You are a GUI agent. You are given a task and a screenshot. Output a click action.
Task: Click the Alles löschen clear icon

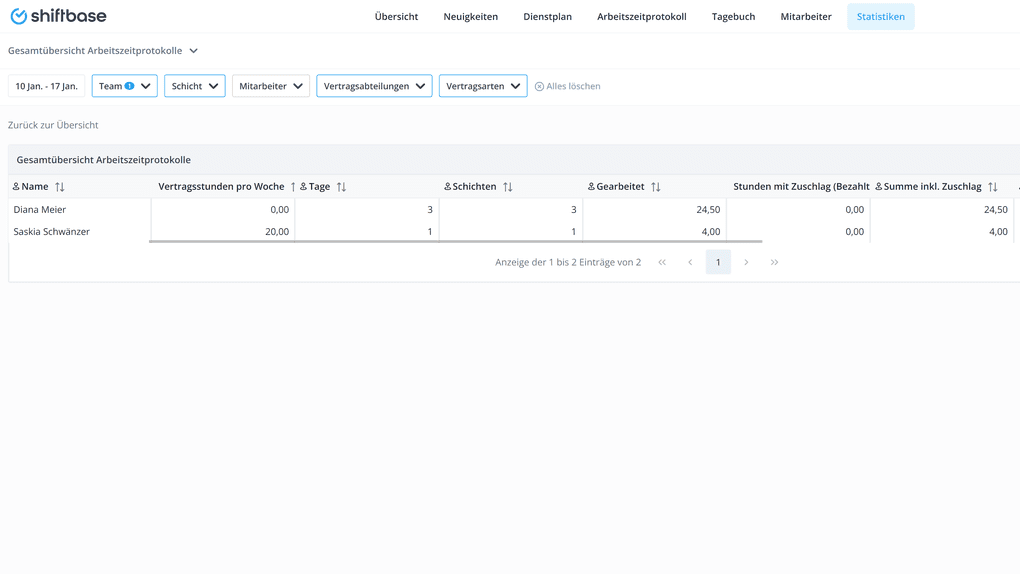539,87
